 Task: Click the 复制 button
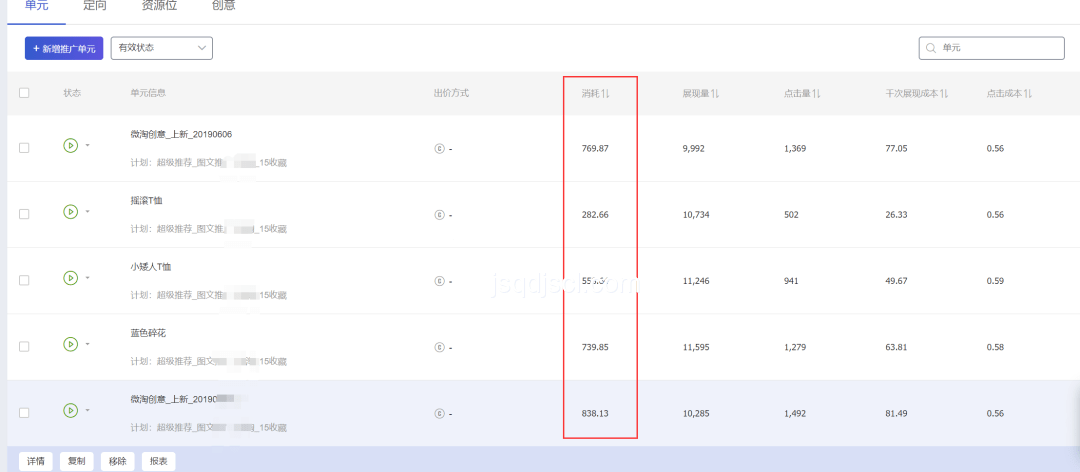pyautogui.click(x=76, y=462)
